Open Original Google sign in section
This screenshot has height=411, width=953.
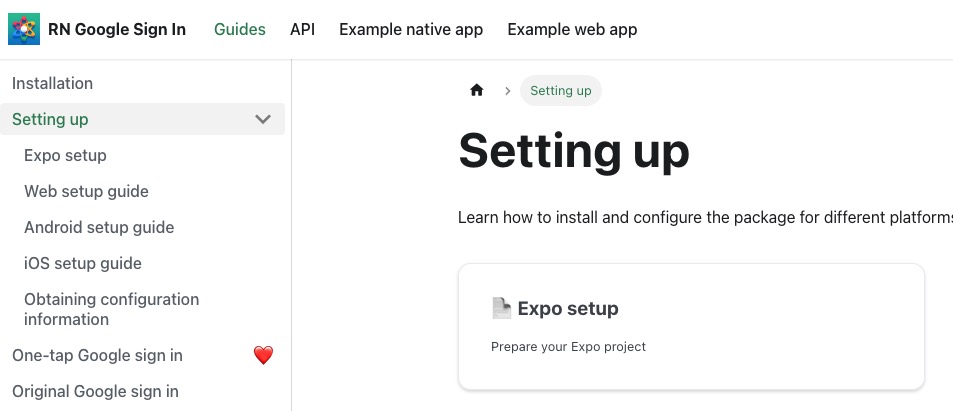[95, 391]
